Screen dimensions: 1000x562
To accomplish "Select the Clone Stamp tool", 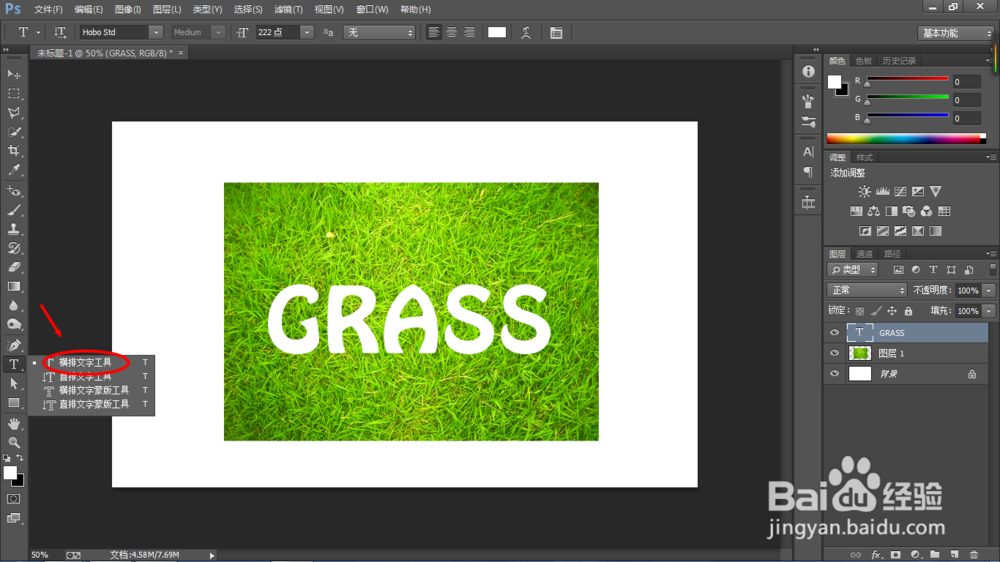I will coord(13,229).
